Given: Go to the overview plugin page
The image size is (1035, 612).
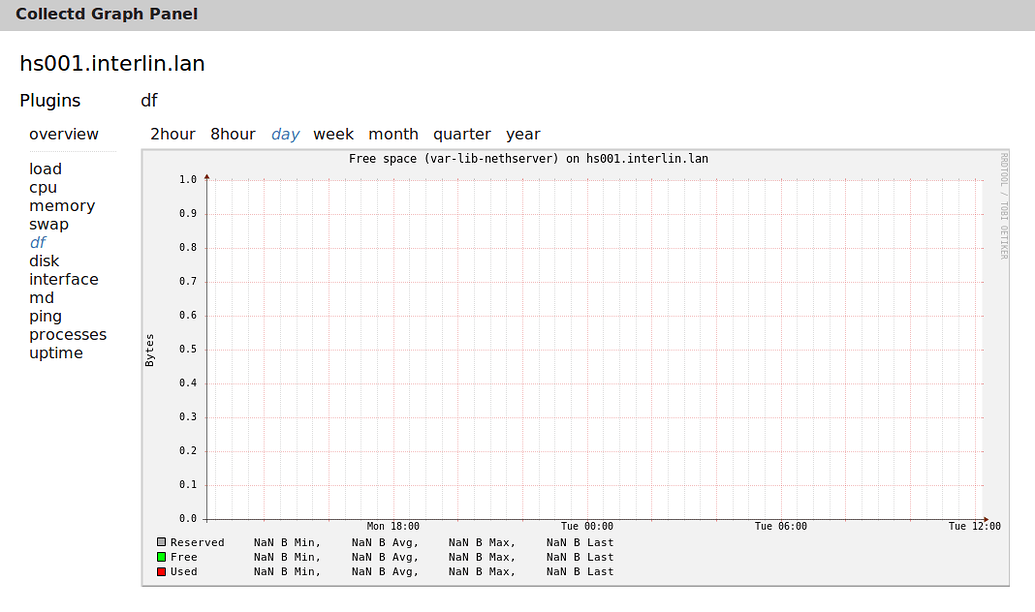Looking at the screenshot, I should pos(63,134).
